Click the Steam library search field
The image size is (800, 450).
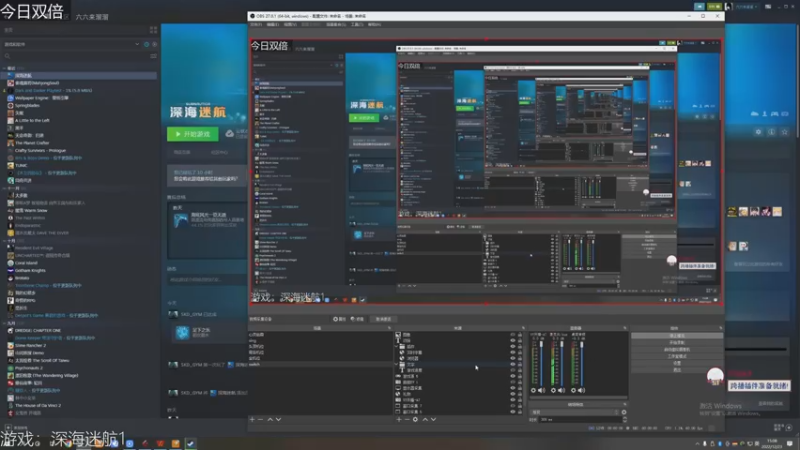pyautogui.click(x=77, y=56)
